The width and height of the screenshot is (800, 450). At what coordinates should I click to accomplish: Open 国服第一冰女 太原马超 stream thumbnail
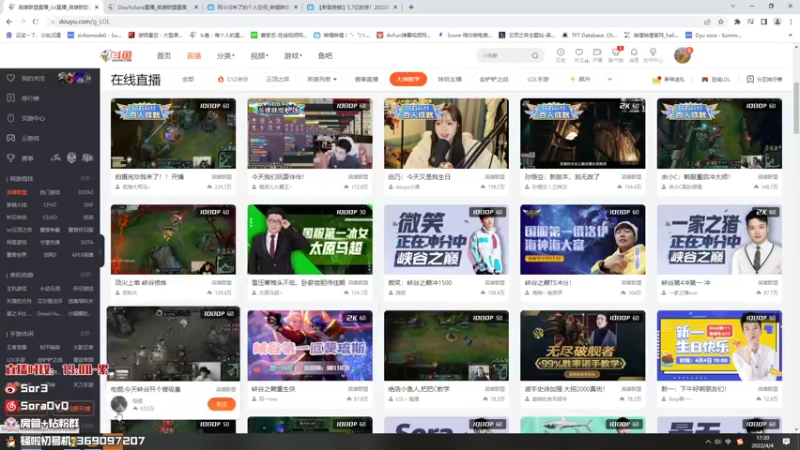coord(310,239)
